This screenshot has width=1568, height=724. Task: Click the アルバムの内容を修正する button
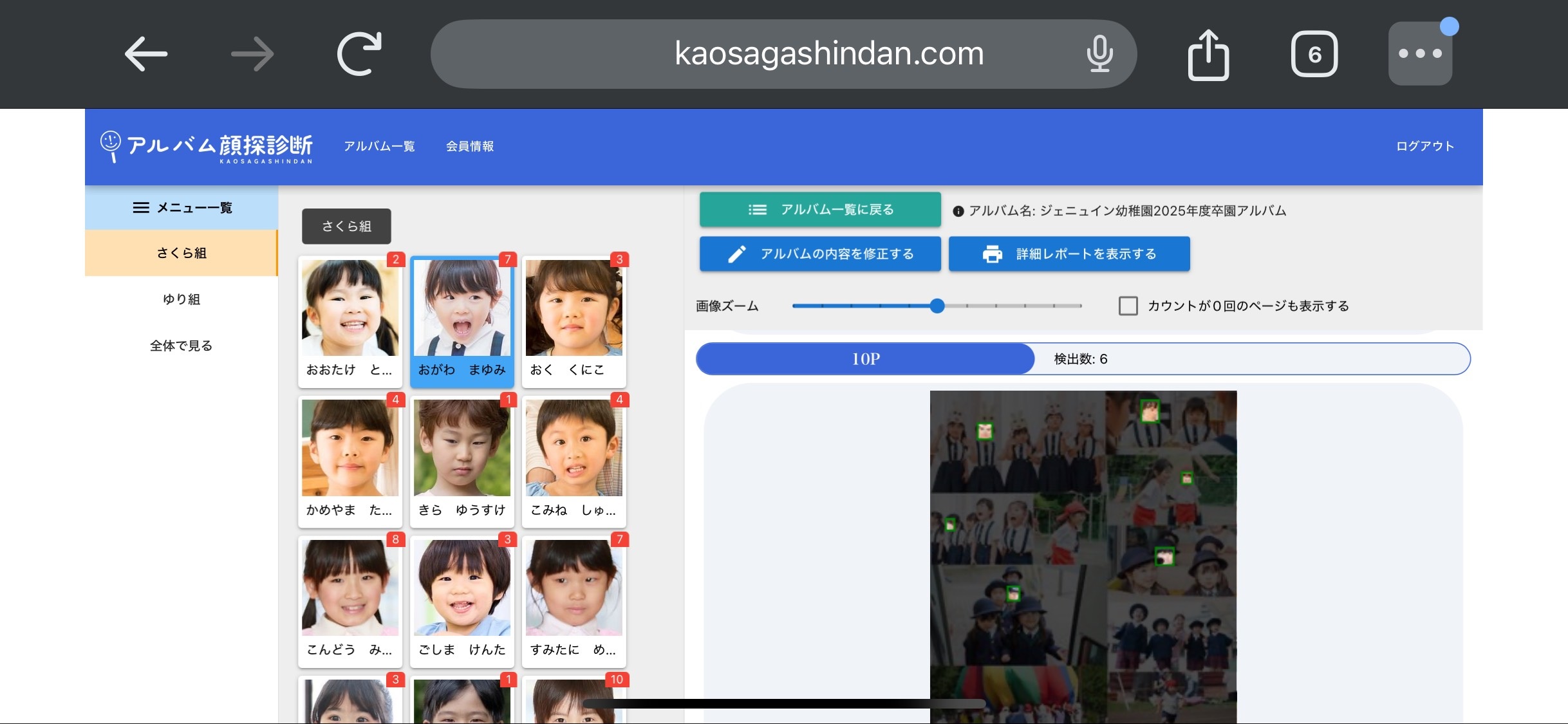point(820,254)
